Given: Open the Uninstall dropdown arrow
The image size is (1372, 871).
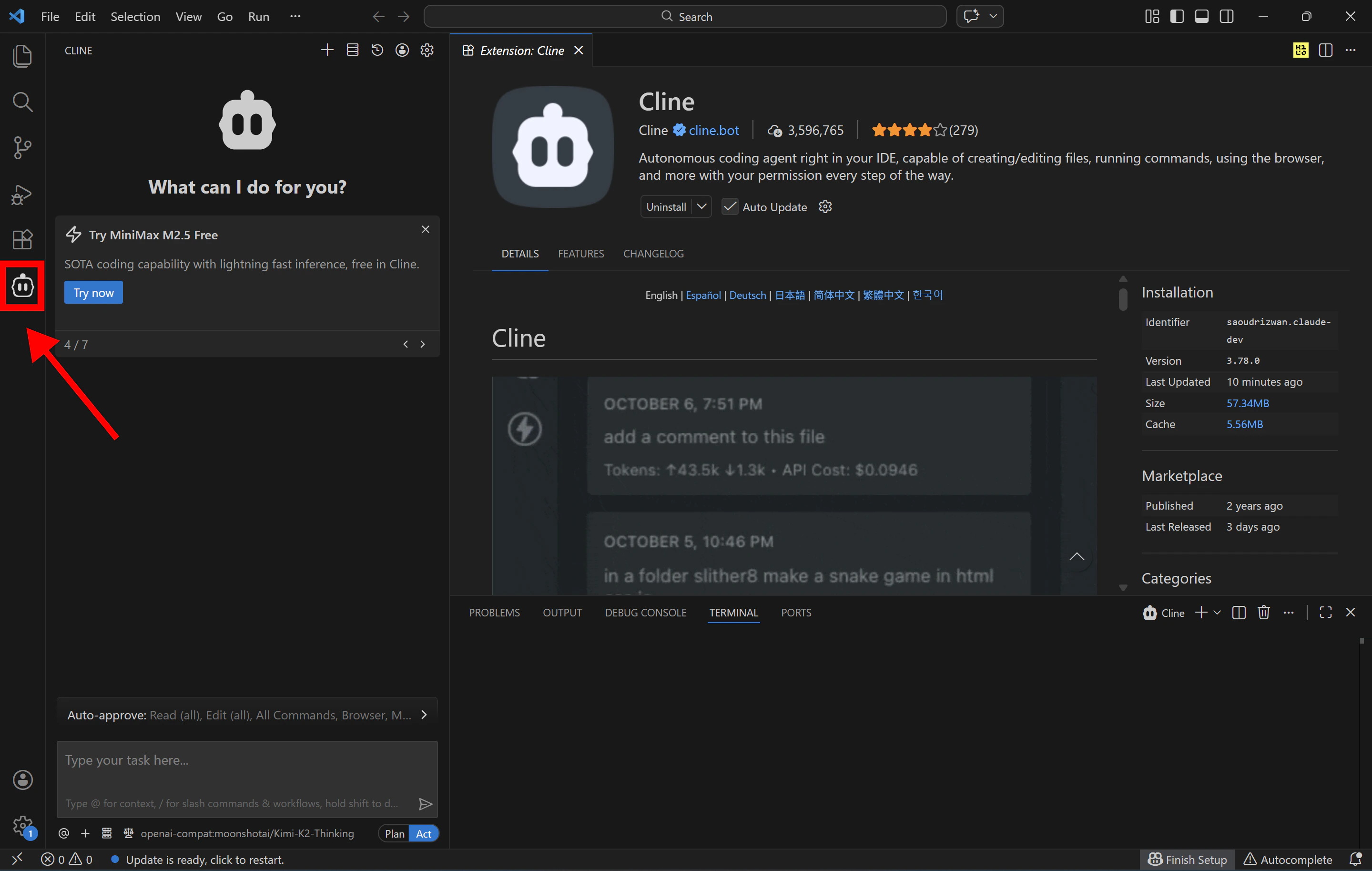Looking at the screenshot, I should tap(701, 207).
